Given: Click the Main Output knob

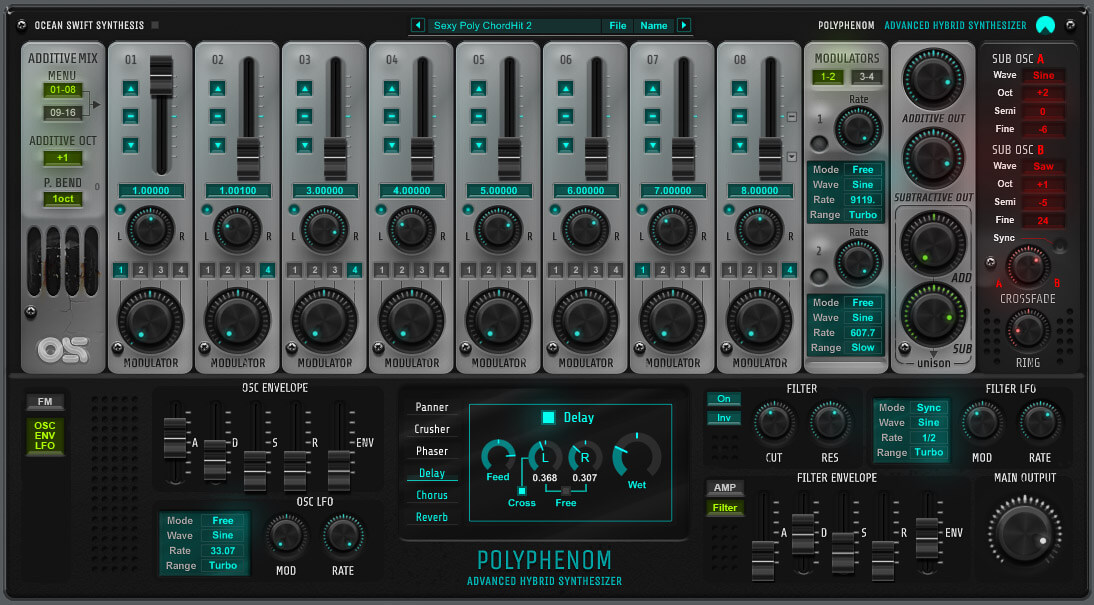Looking at the screenshot, I should point(1025,532).
